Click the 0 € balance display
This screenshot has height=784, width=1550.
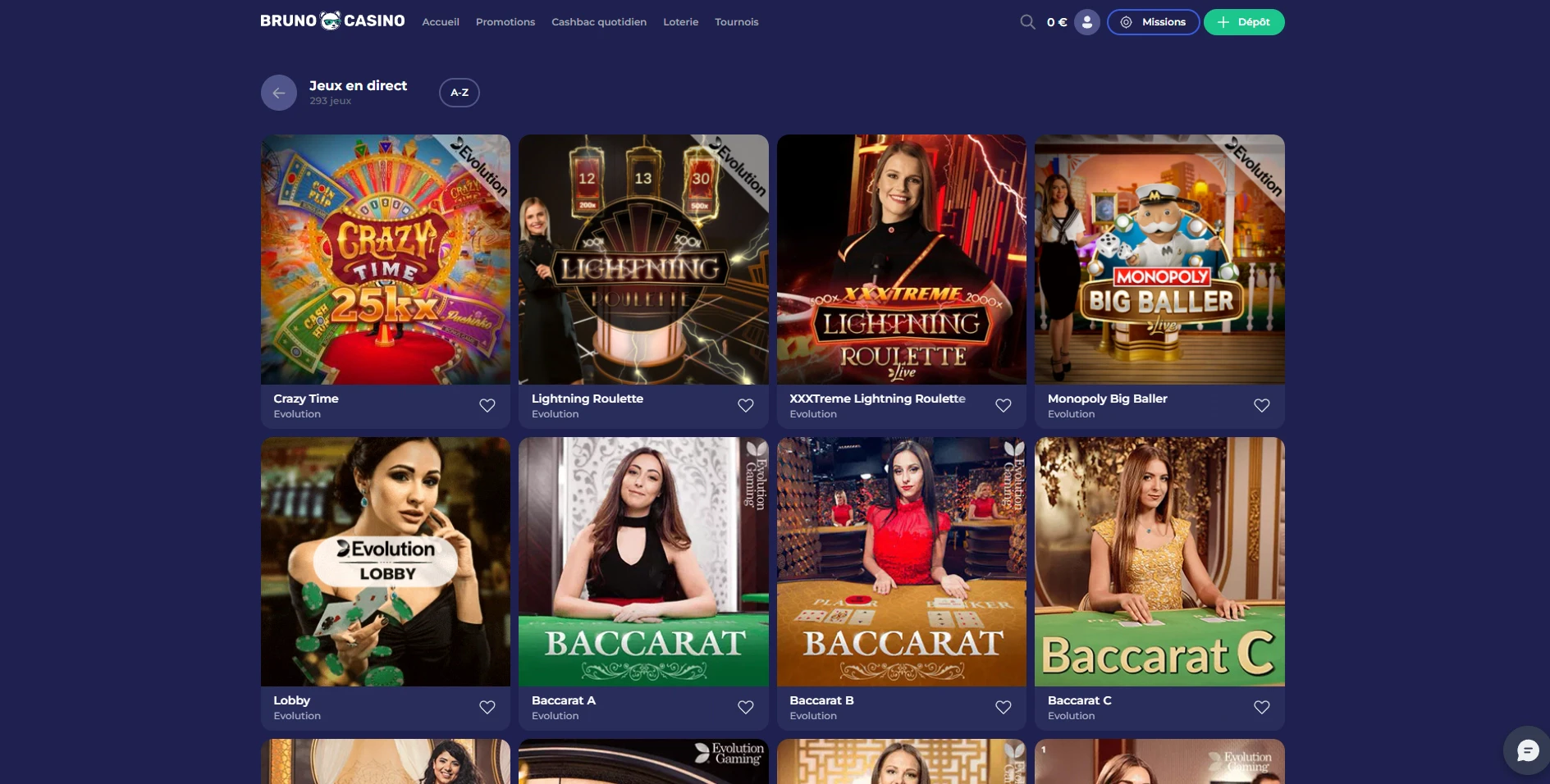1057,22
